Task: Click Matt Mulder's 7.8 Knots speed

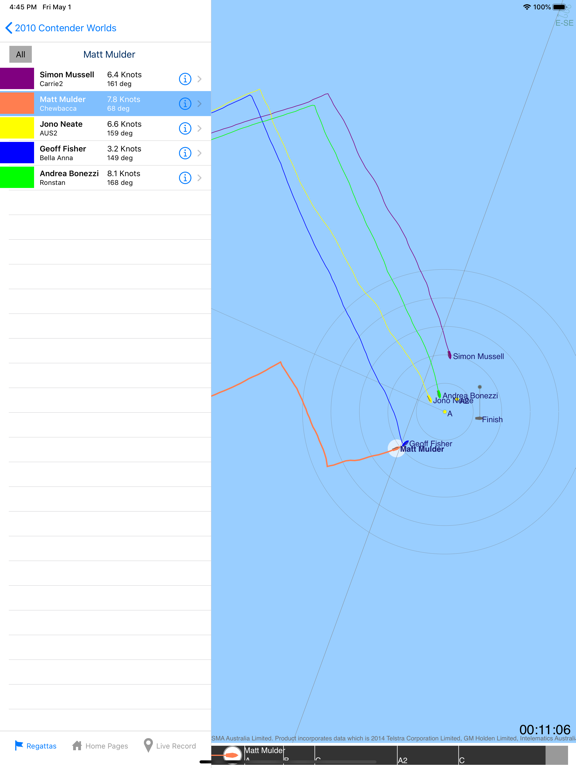Action: coord(123,99)
